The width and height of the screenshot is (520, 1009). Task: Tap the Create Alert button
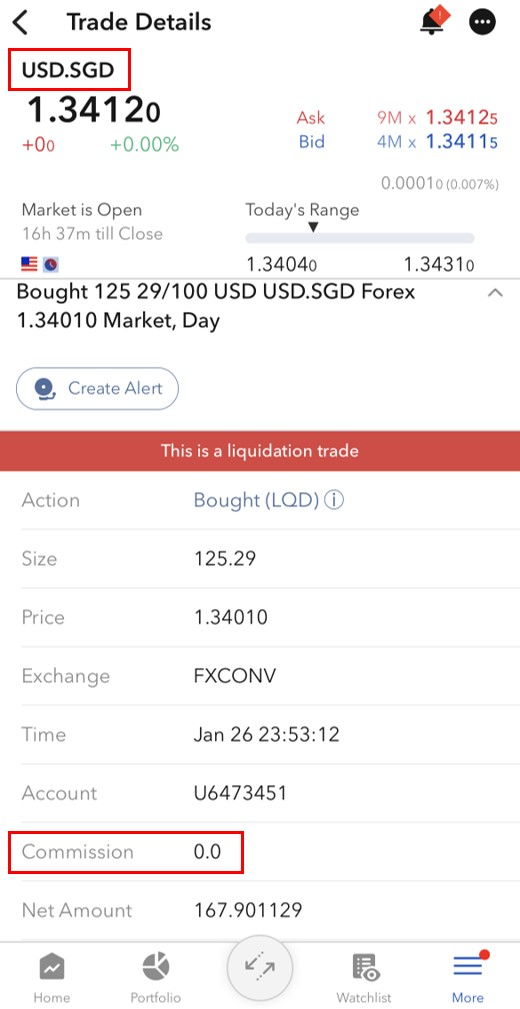click(97, 389)
